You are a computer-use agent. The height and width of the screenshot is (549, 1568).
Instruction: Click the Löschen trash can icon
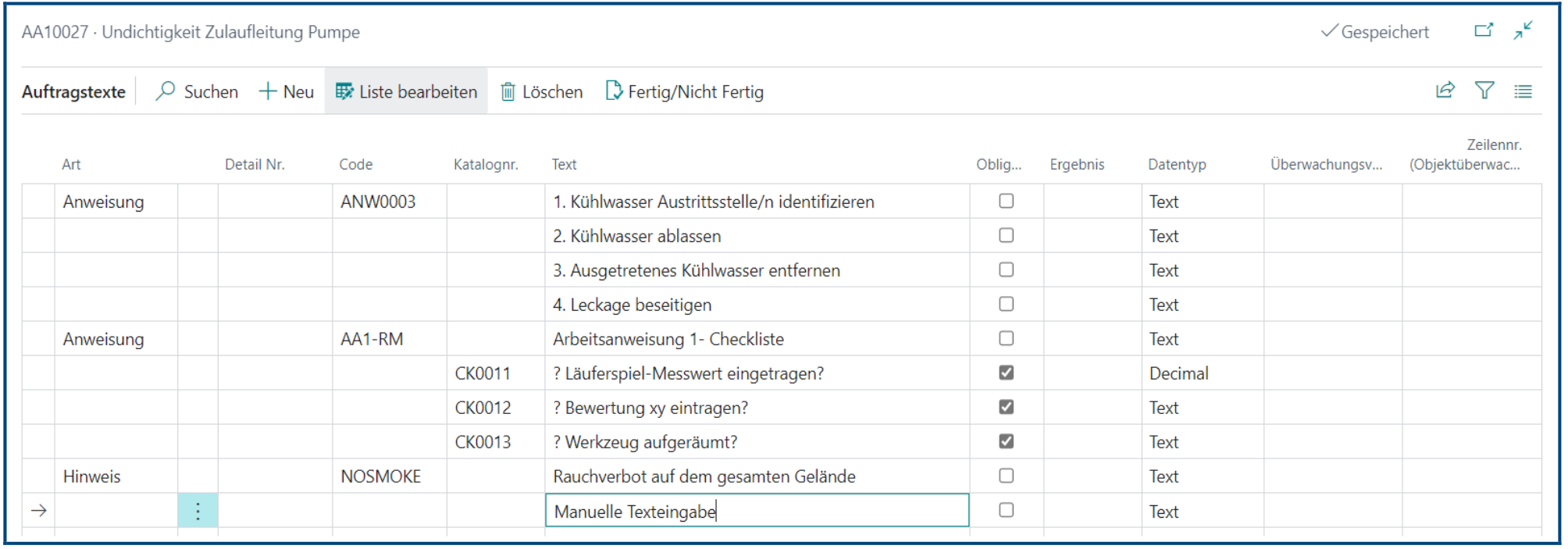508,91
